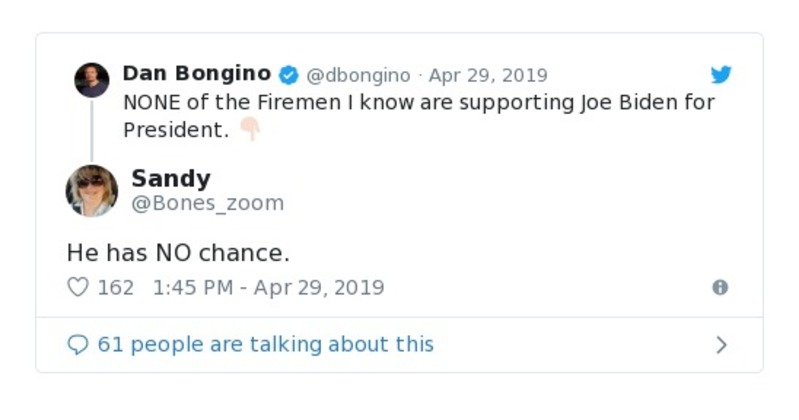Click the 1:45 PM - Apr 29, 2019 timestamp
The image size is (799, 420).
tap(268, 287)
